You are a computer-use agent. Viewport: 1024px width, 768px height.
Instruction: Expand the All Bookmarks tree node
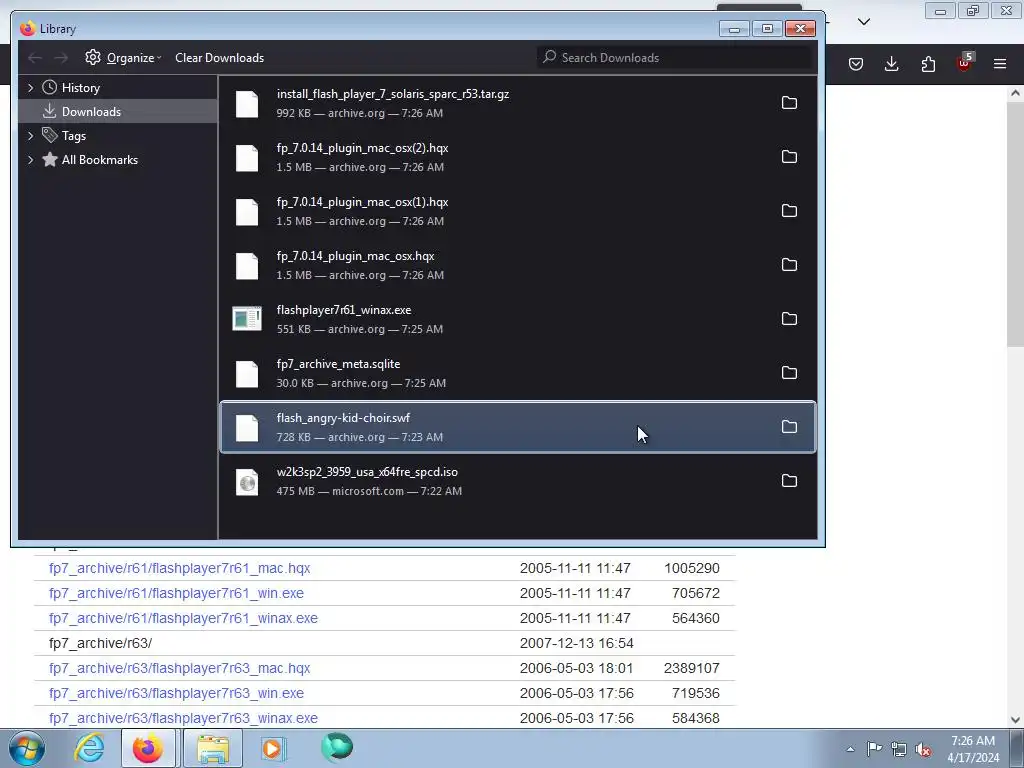click(30, 160)
